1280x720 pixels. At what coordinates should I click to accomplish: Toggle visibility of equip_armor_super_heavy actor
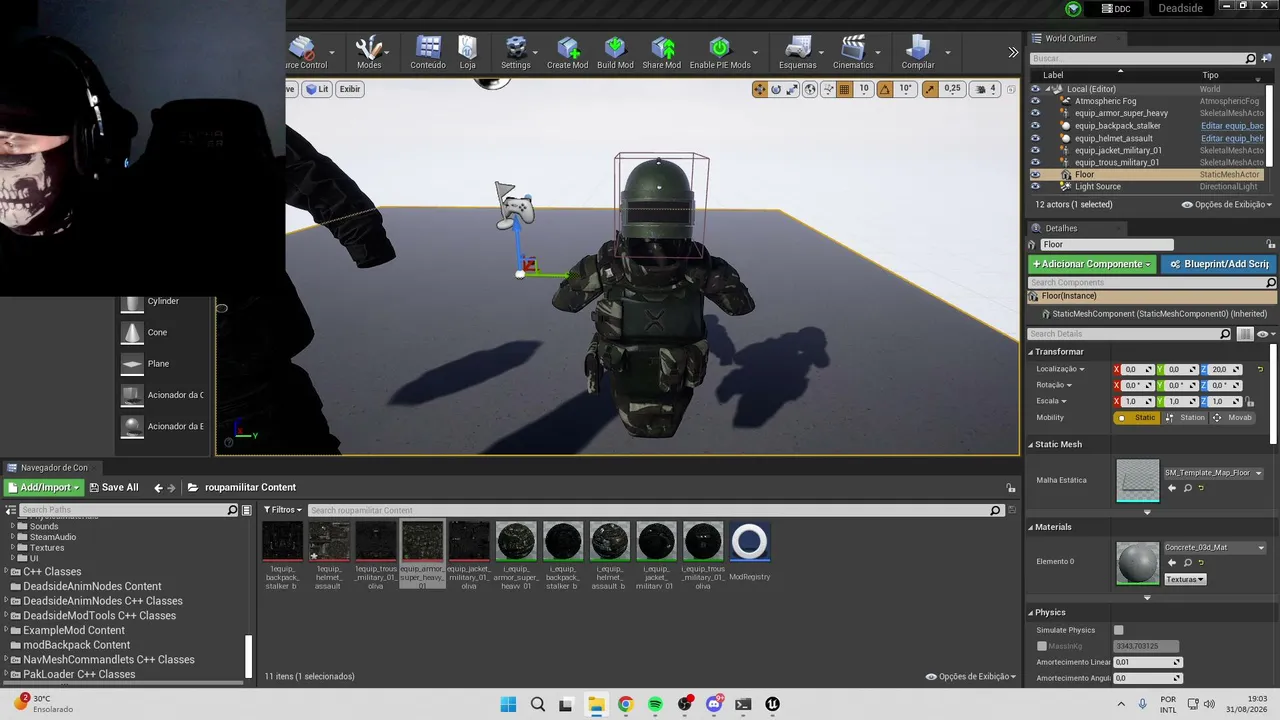click(1035, 113)
